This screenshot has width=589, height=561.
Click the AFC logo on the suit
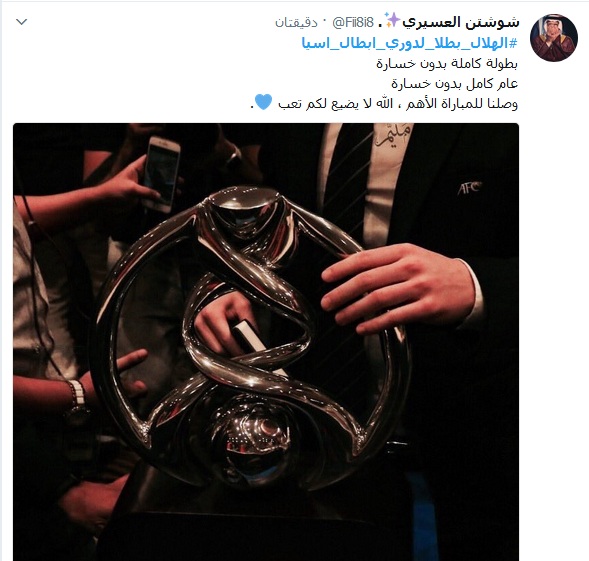click(x=469, y=188)
